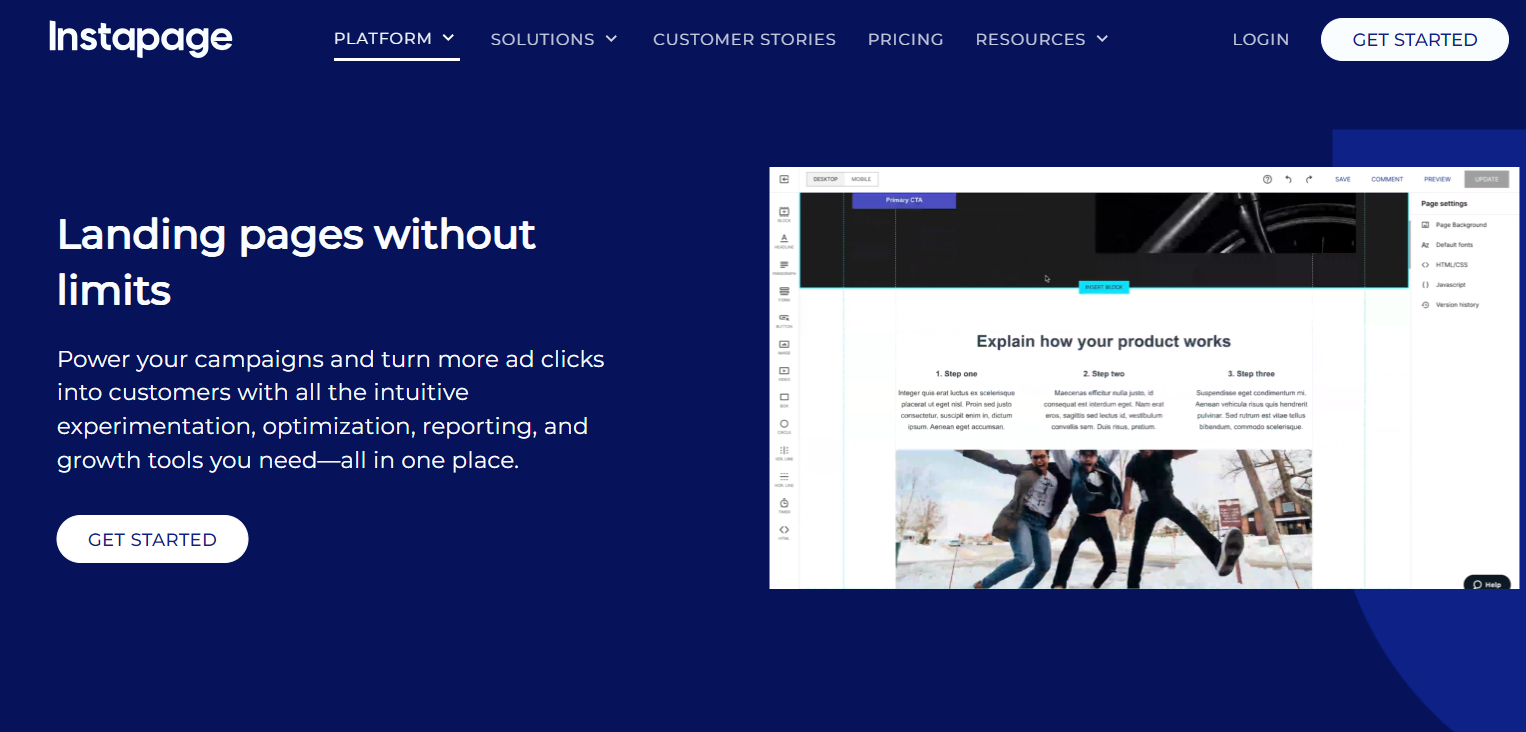Select the Horizontal Line tool
The width and height of the screenshot is (1526, 732).
coord(784,479)
